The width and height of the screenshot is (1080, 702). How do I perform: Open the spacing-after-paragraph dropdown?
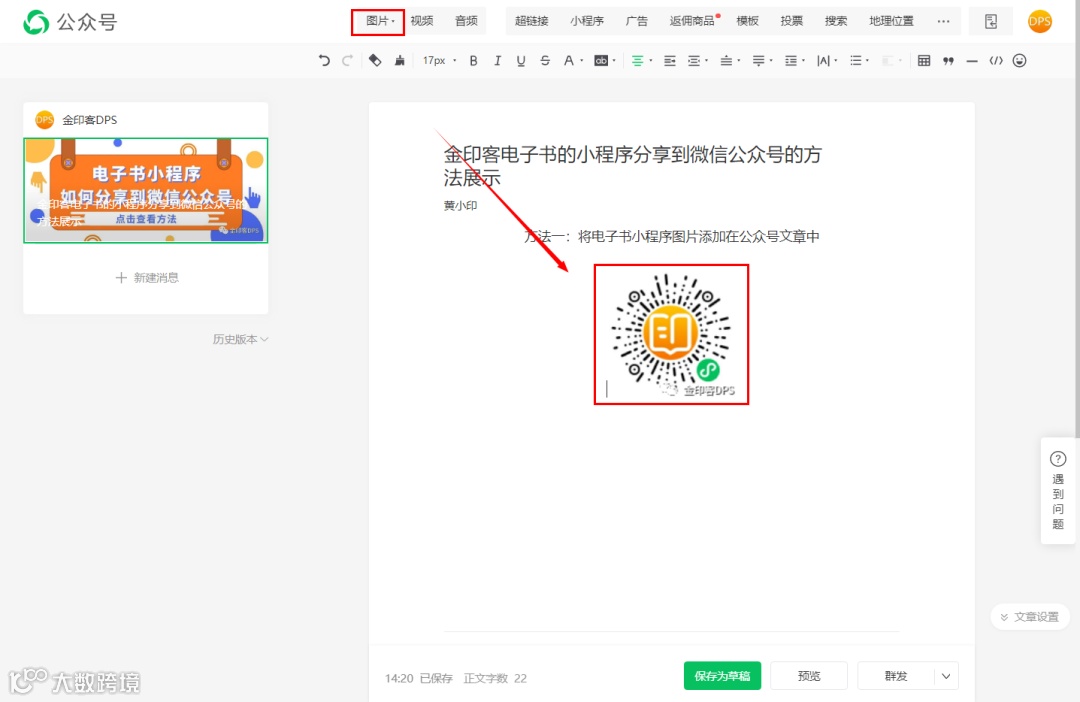[762, 61]
